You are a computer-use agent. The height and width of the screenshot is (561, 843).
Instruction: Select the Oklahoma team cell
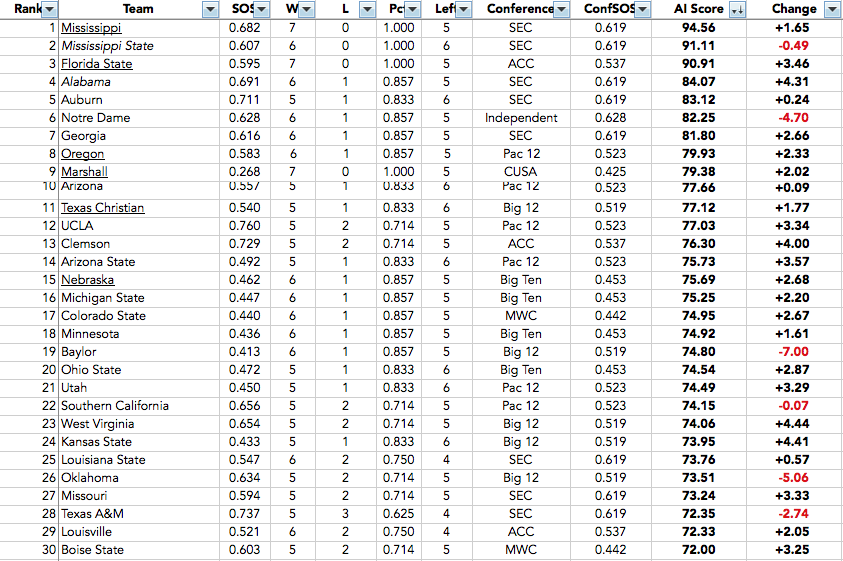coord(139,478)
